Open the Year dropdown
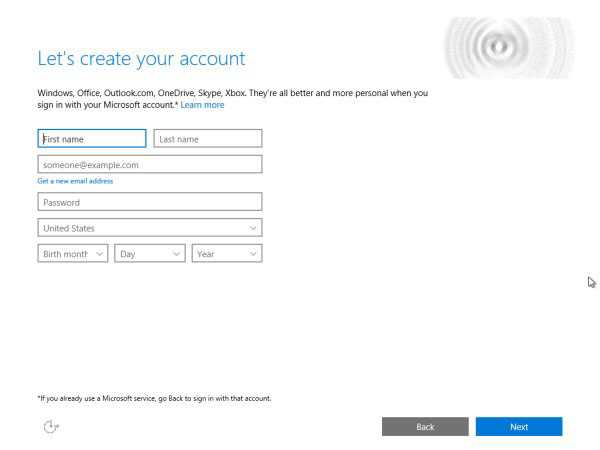The image size is (600, 450). 227,254
